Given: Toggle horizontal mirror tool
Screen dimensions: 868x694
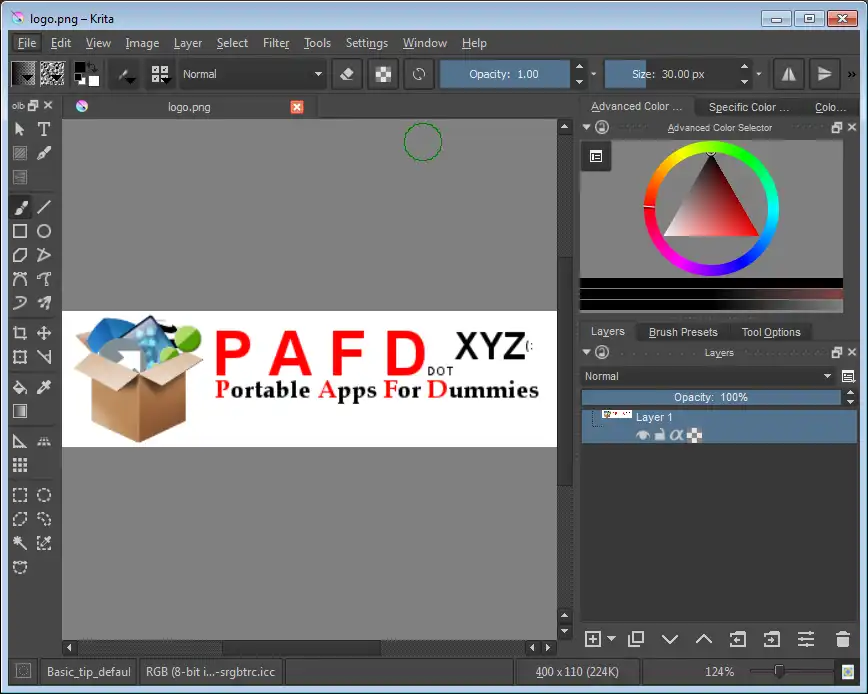Looking at the screenshot, I should point(788,74).
